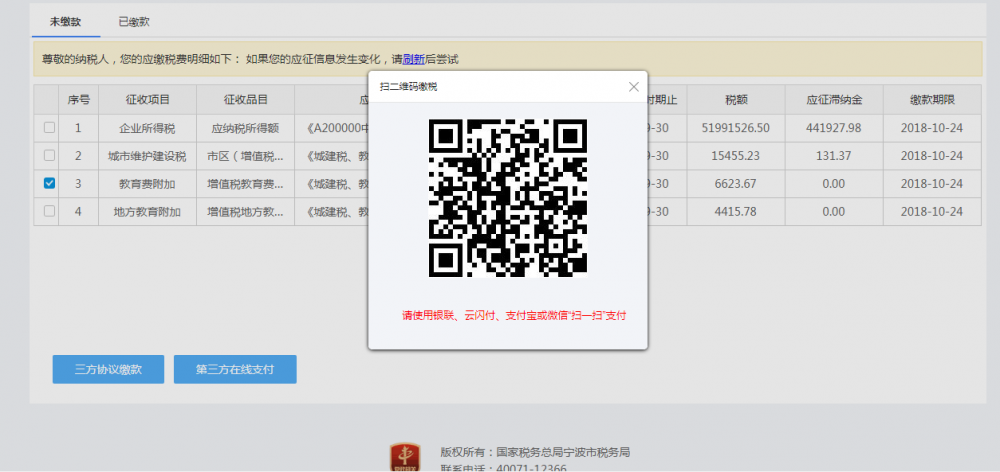1000x472 pixels.
Task: Click the 刷新 refresh link
Action: click(414, 59)
